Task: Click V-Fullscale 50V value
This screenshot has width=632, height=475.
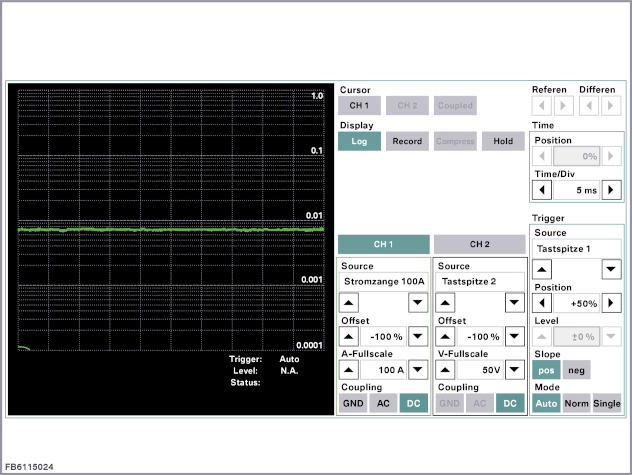Action: (480, 370)
